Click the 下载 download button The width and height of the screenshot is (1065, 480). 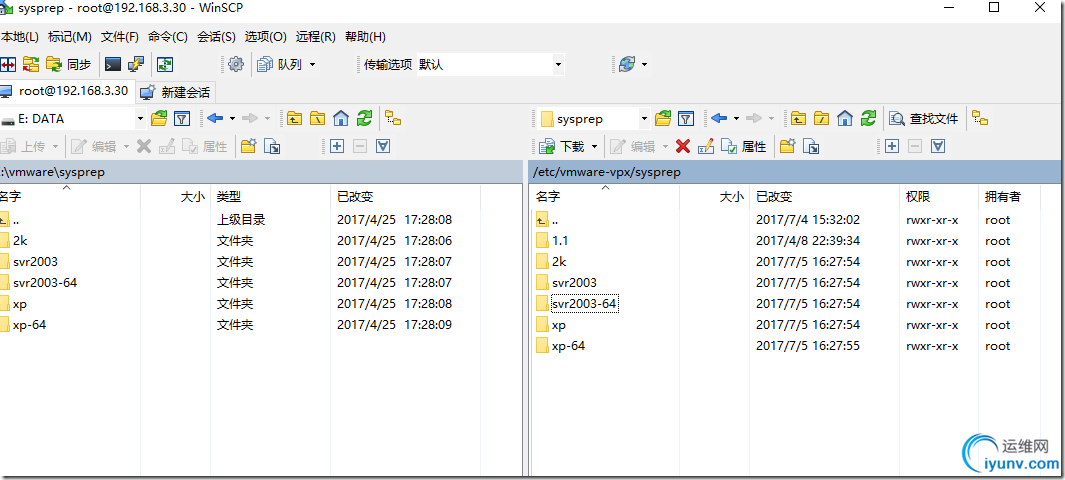[561, 146]
